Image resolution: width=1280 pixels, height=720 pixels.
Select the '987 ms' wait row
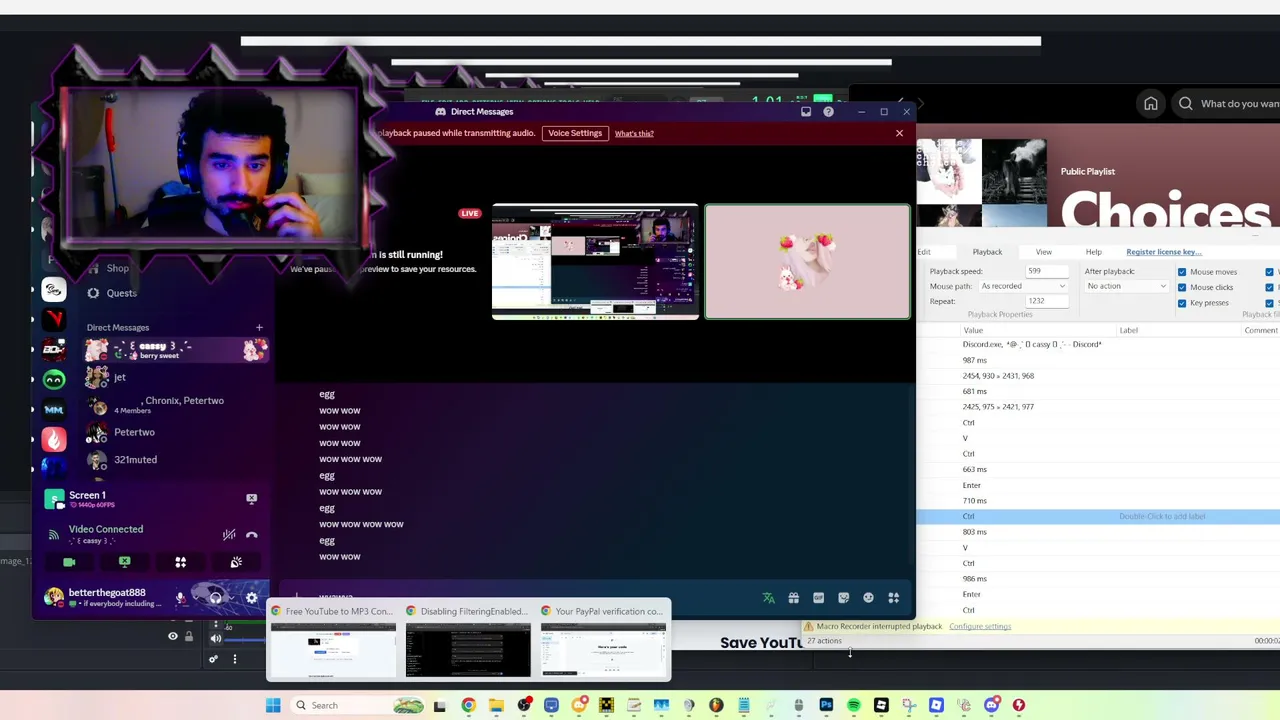(x=1098, y=360)
